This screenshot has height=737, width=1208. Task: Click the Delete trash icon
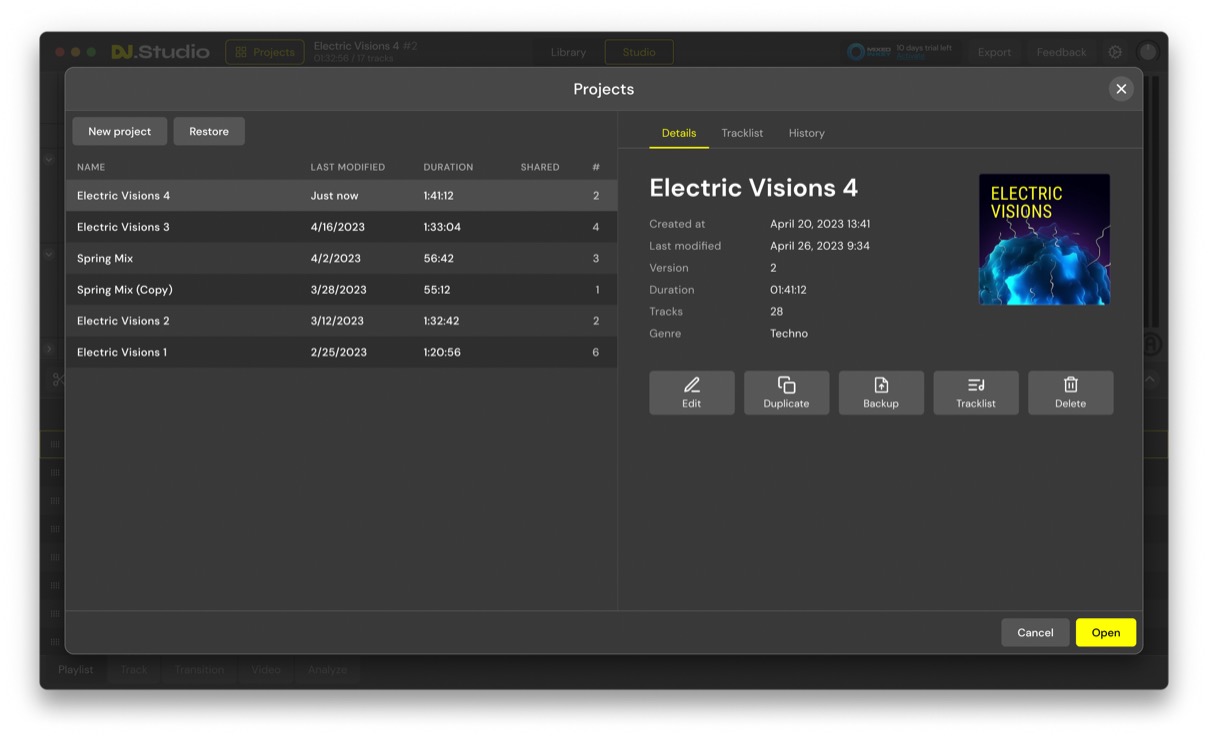pyautogui.click(x=1070, y=385)
